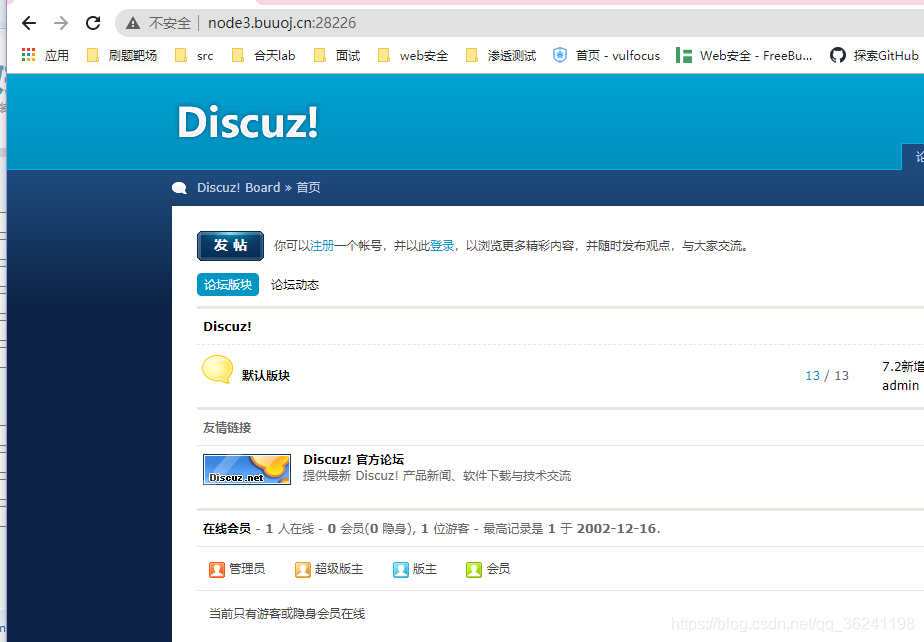924x642 pixels.
Task: Click the 会员 legend icon
Action: 474,569
